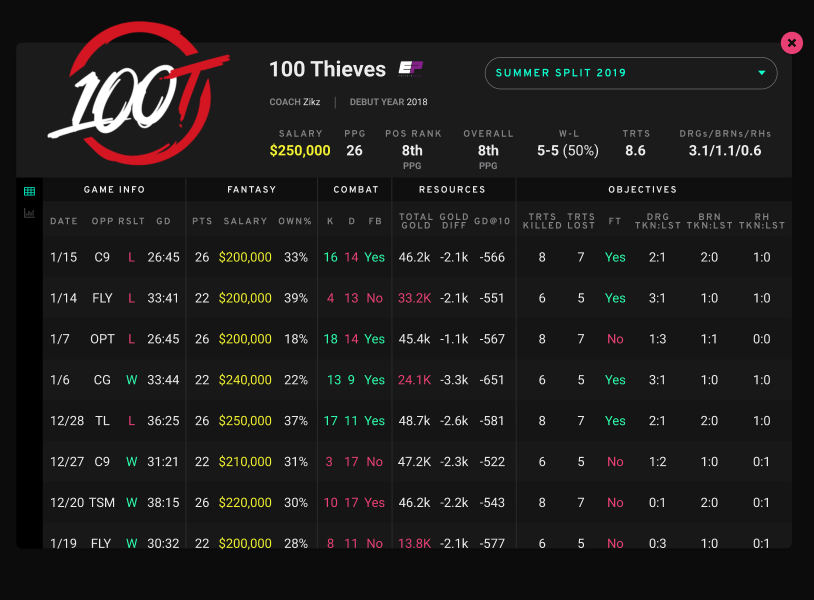814x600 pixels.
Task: Click the 100 Thieves team logo
Action: pos(139,93)
